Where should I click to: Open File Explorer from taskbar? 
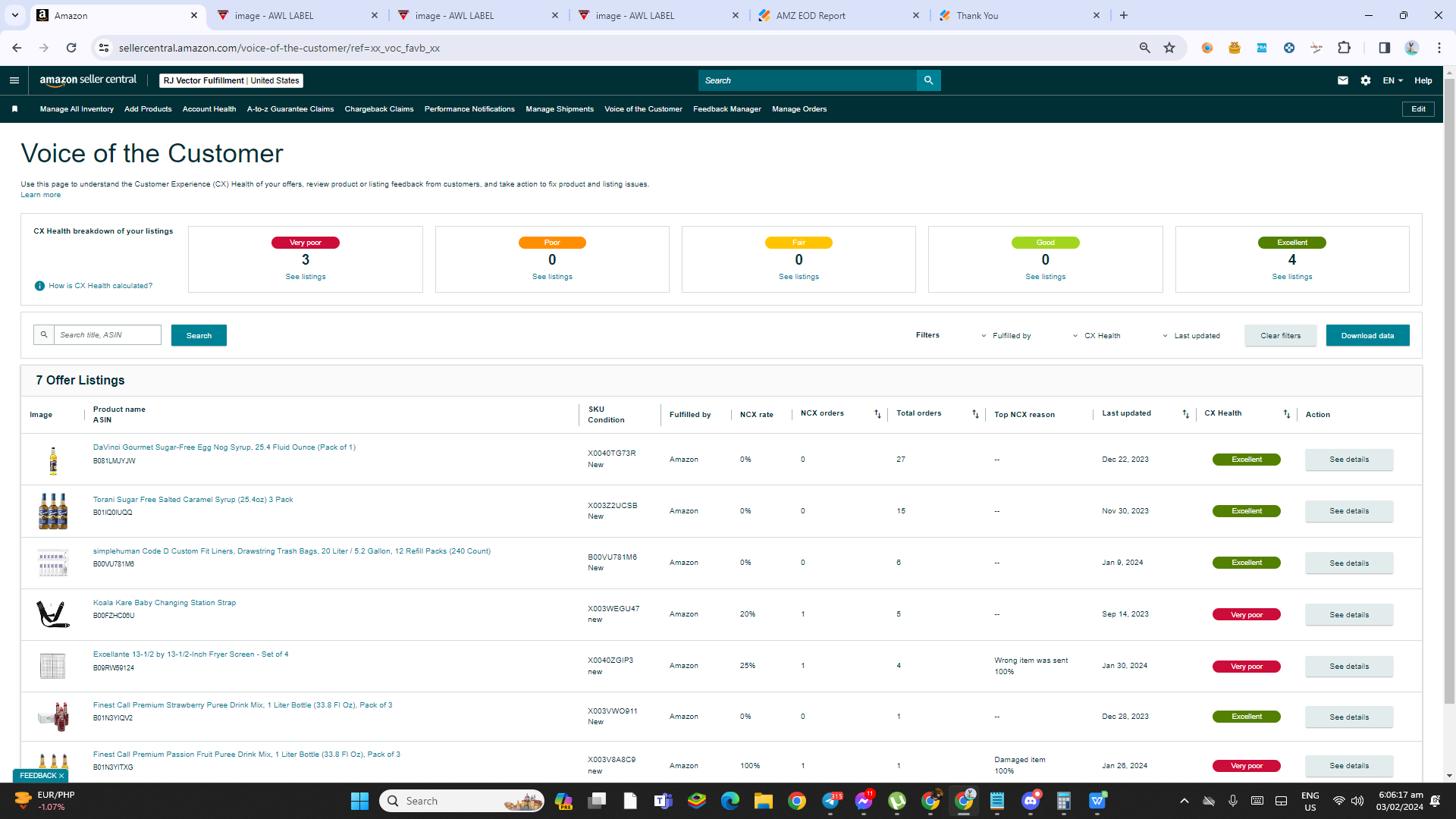coord(763,801)
